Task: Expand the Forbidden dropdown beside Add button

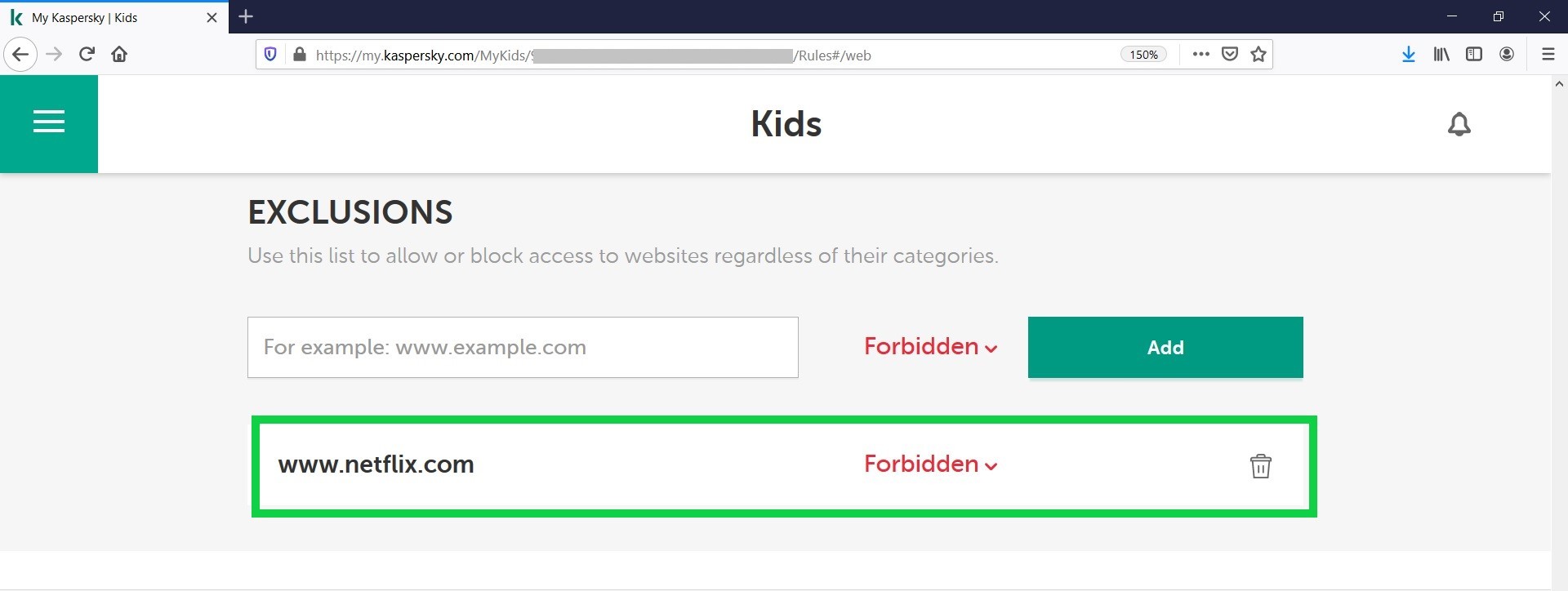Action: (930, 347)
